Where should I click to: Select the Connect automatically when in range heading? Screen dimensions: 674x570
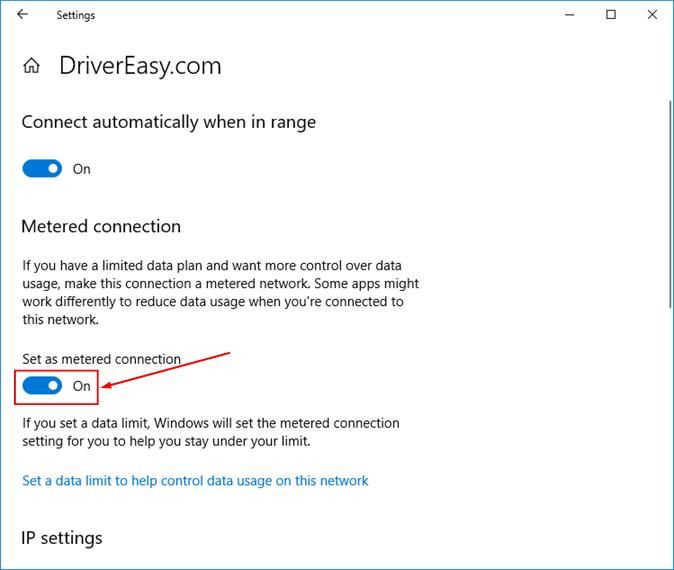coord(168,122)
